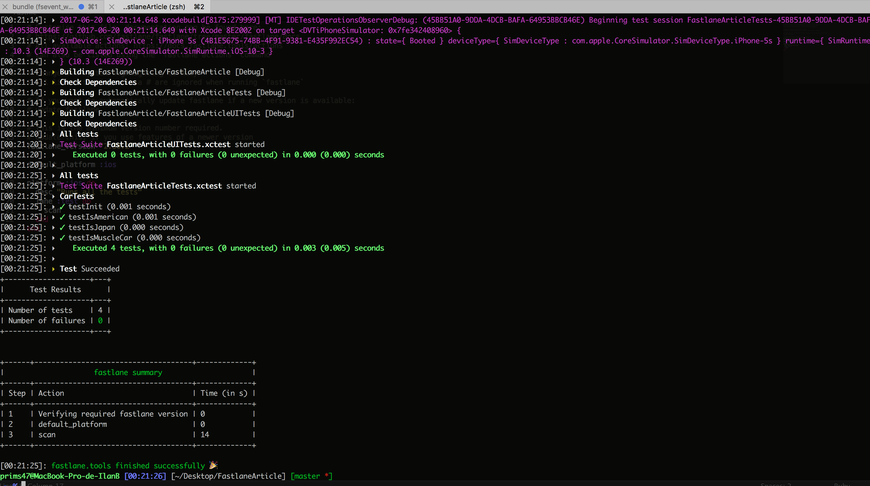Click 'Building FastlaneArticle/FastlaneArticleTests [Debug]' line
The image size is (870, 486).
[x=173, y=93]
